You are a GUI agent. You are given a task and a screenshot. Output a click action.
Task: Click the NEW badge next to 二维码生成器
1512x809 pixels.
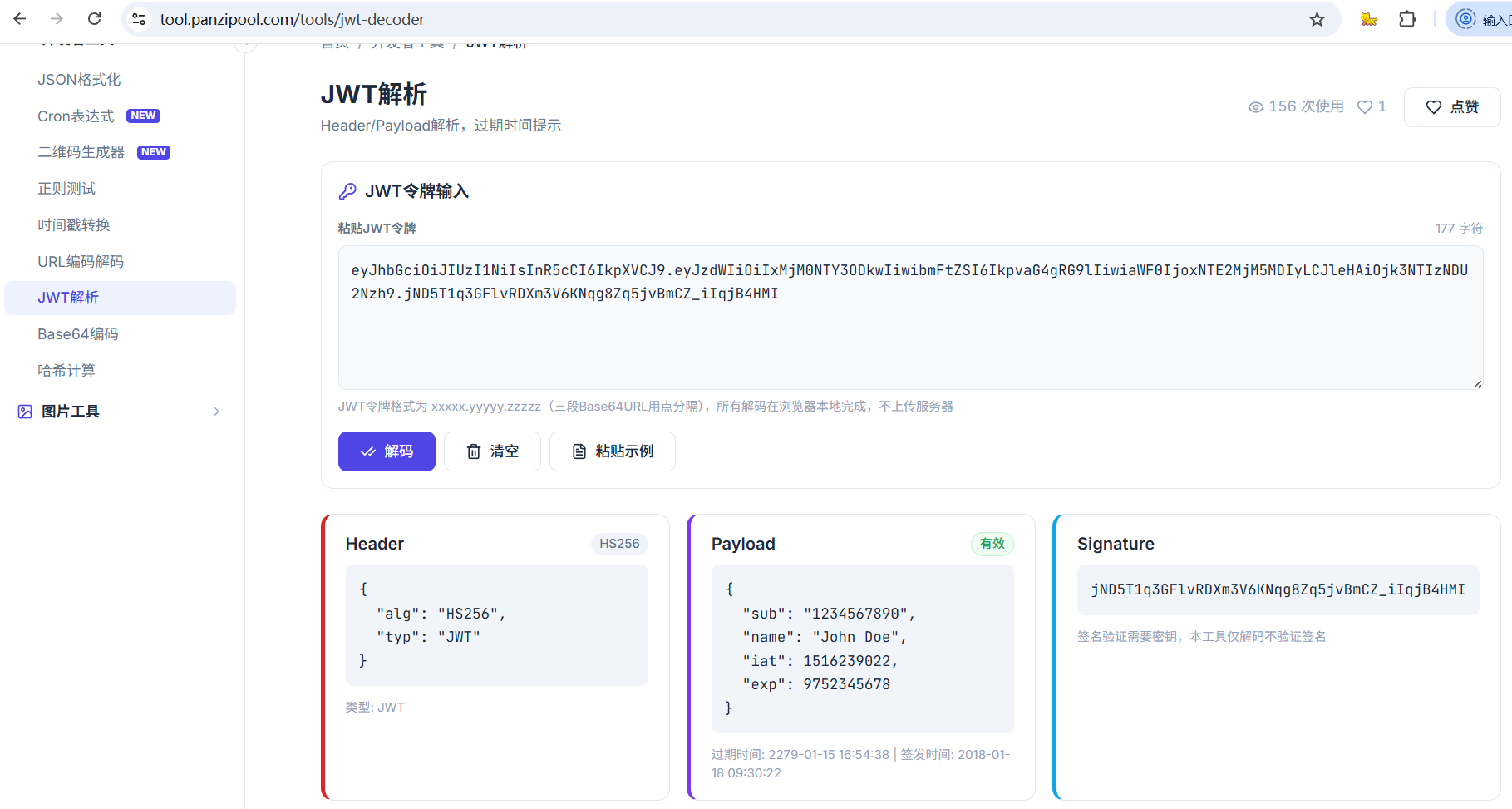pyautogui.click(x=154, y=152)
